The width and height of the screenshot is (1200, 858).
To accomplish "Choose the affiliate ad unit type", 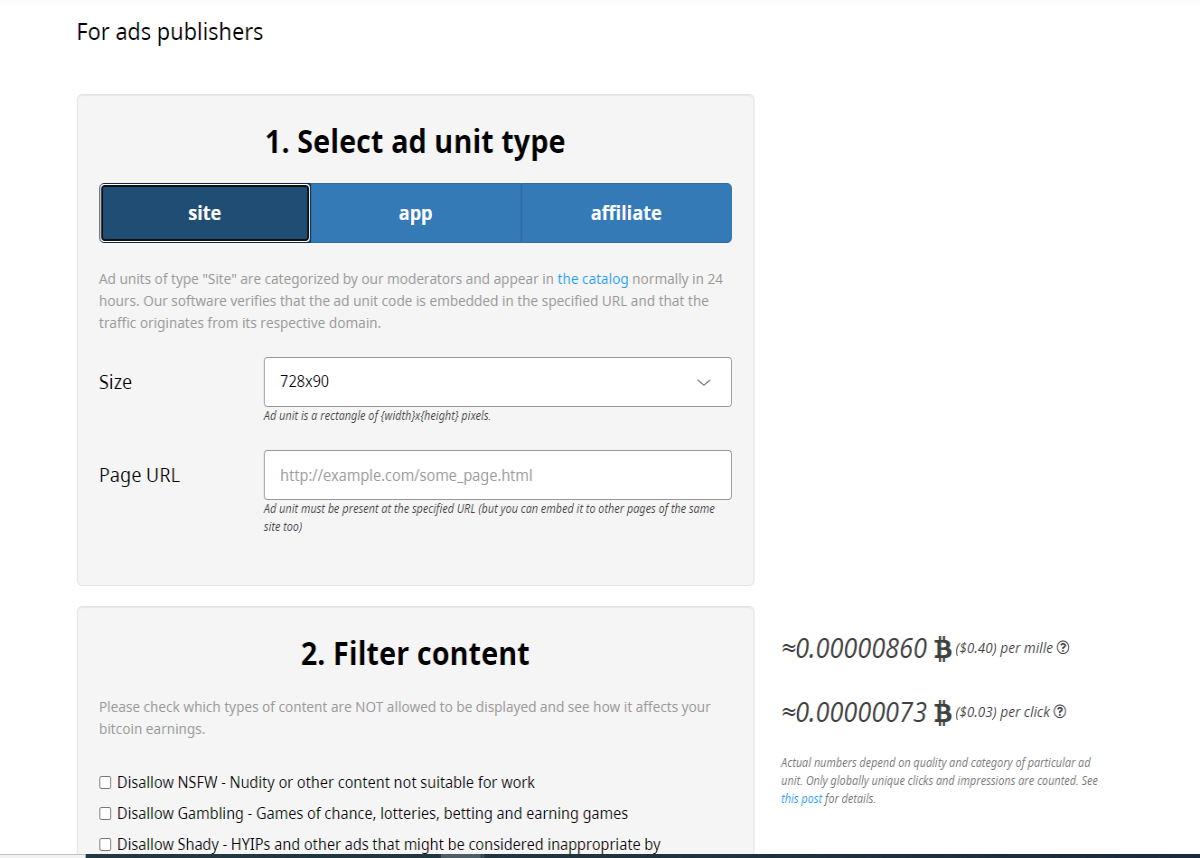I will point(626,213).
